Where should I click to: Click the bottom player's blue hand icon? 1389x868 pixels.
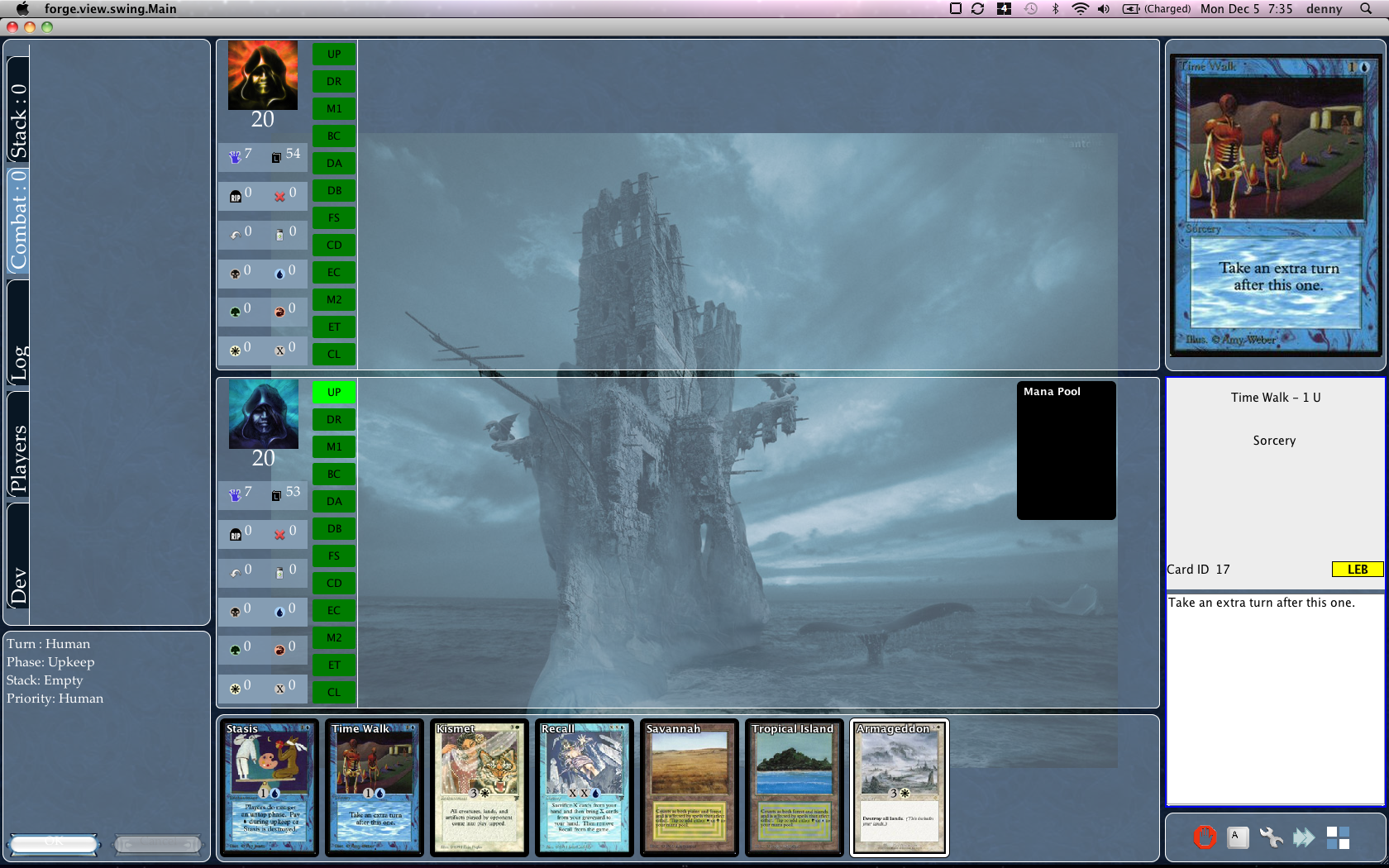tap(235, 494)
